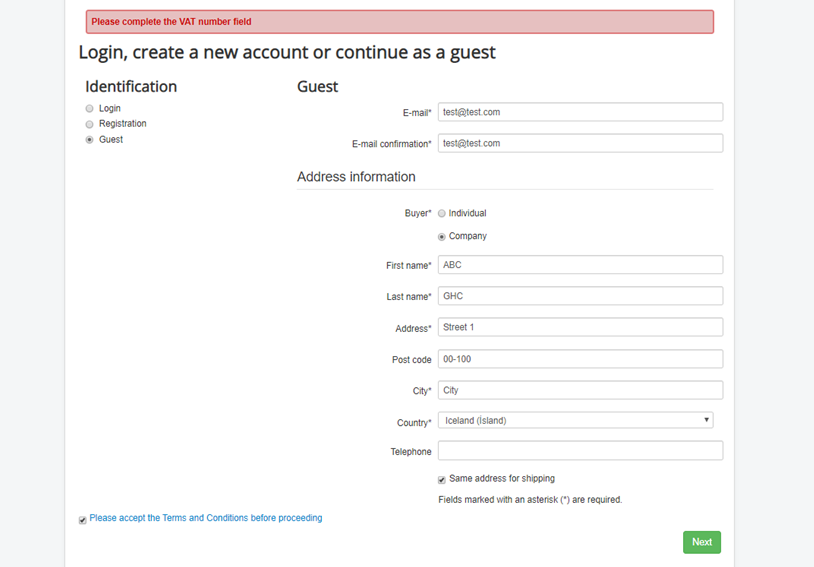Tick the Terms and Conditions checkbox
The width and height of the screenshot is (814, 567).
click(83, 520)
